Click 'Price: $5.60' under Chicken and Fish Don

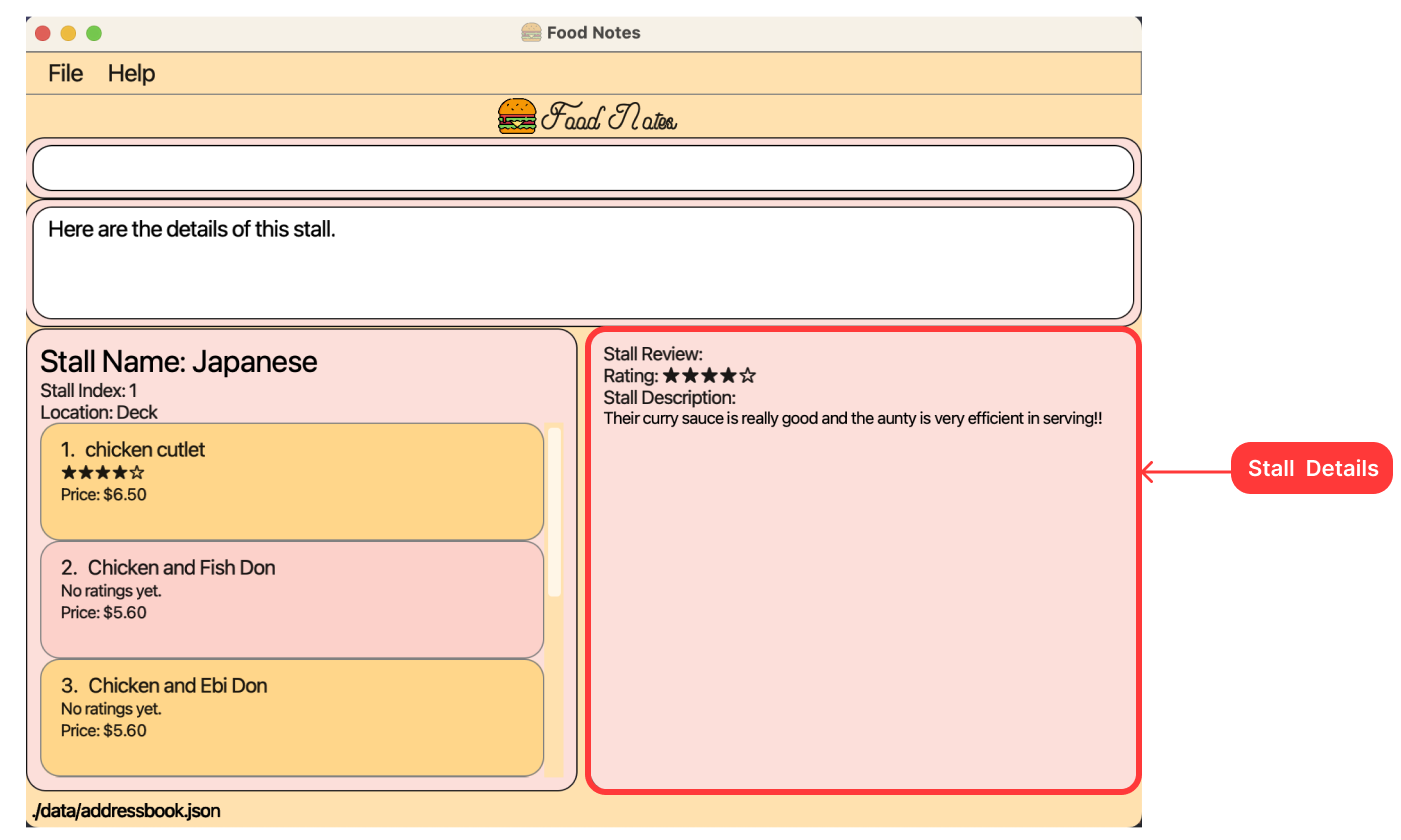coord(104,612)
